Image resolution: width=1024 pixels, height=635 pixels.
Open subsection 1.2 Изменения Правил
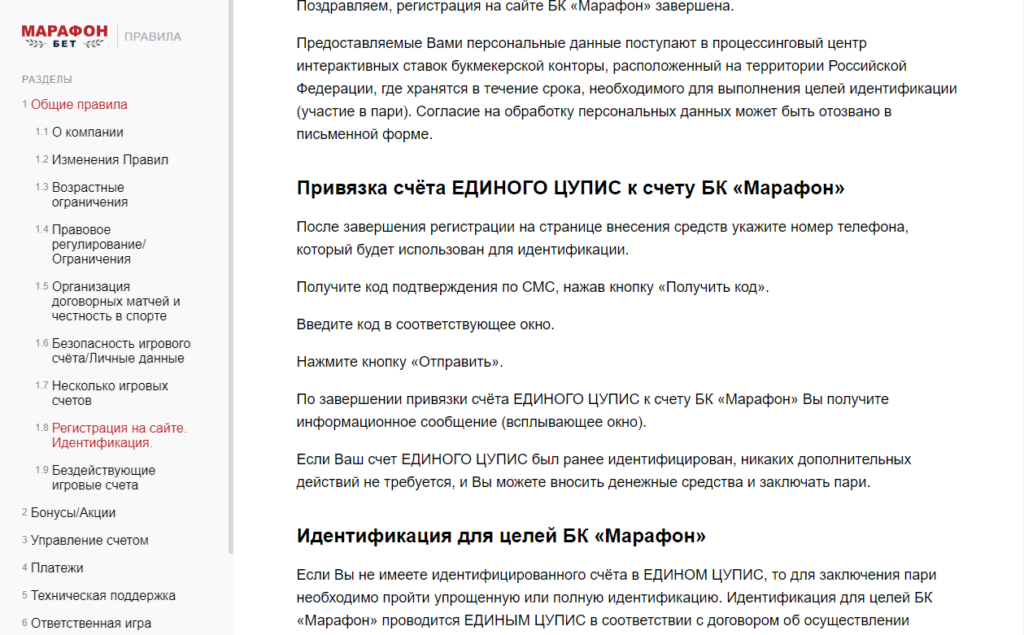pyautogui.click(x=110, y=159)
